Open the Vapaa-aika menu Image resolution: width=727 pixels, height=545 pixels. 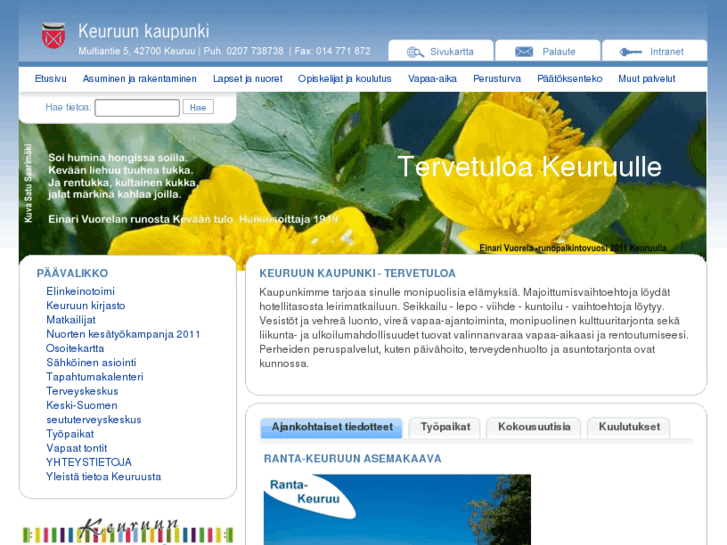[x=432, y=78]
